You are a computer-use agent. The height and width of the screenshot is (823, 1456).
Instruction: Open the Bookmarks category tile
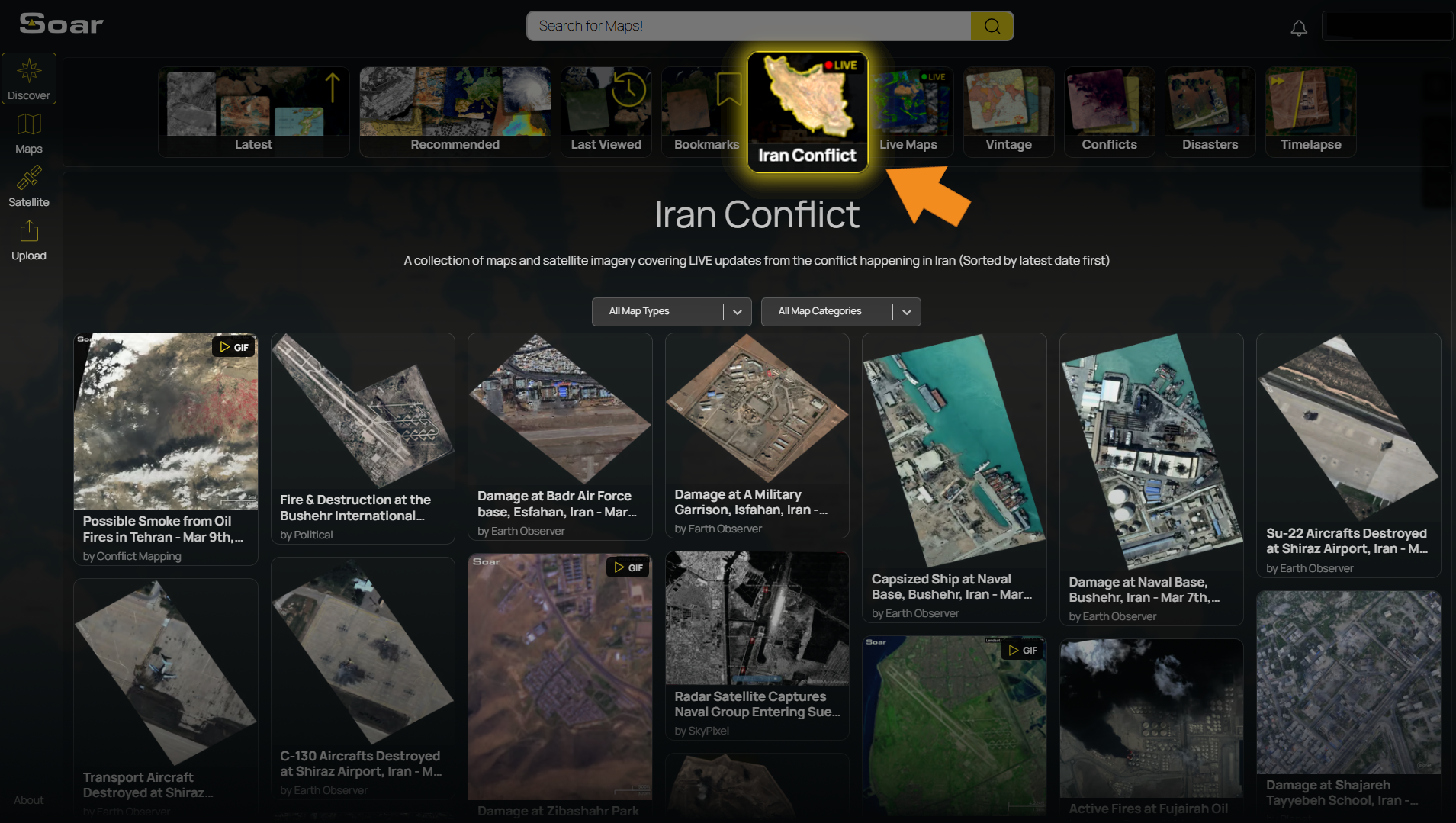pos(706,111)
